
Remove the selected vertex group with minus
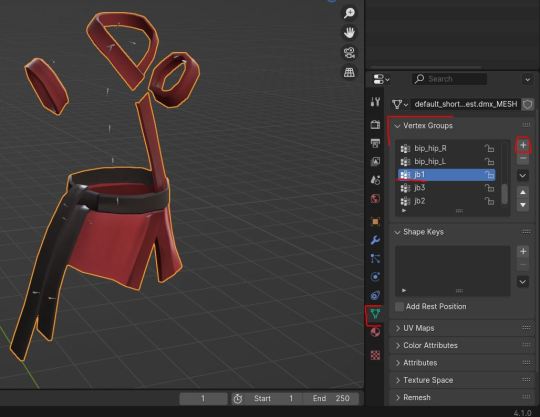click(x=523, y=158)
